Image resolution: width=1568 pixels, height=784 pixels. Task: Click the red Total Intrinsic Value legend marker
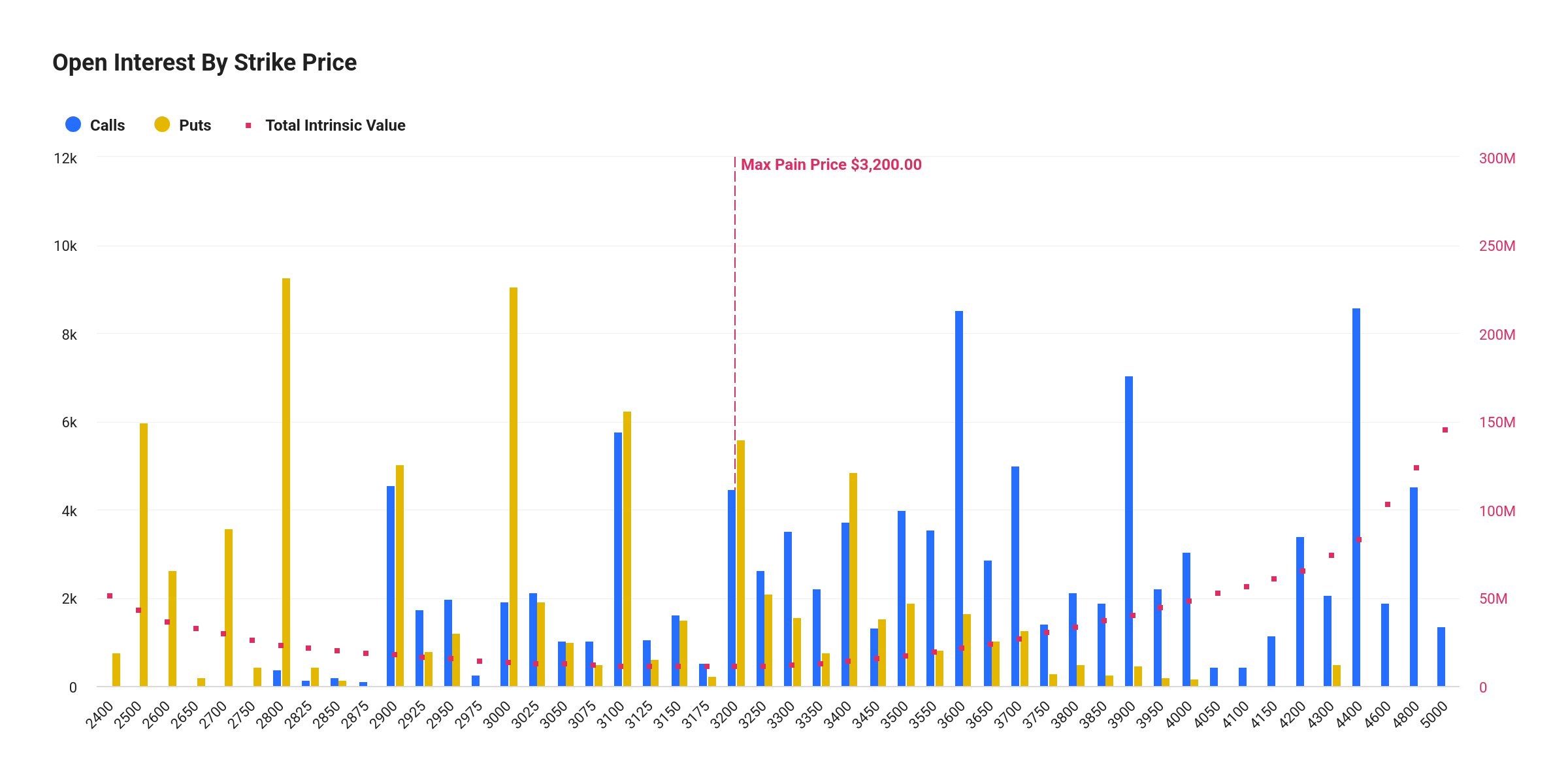pos(249,124)
